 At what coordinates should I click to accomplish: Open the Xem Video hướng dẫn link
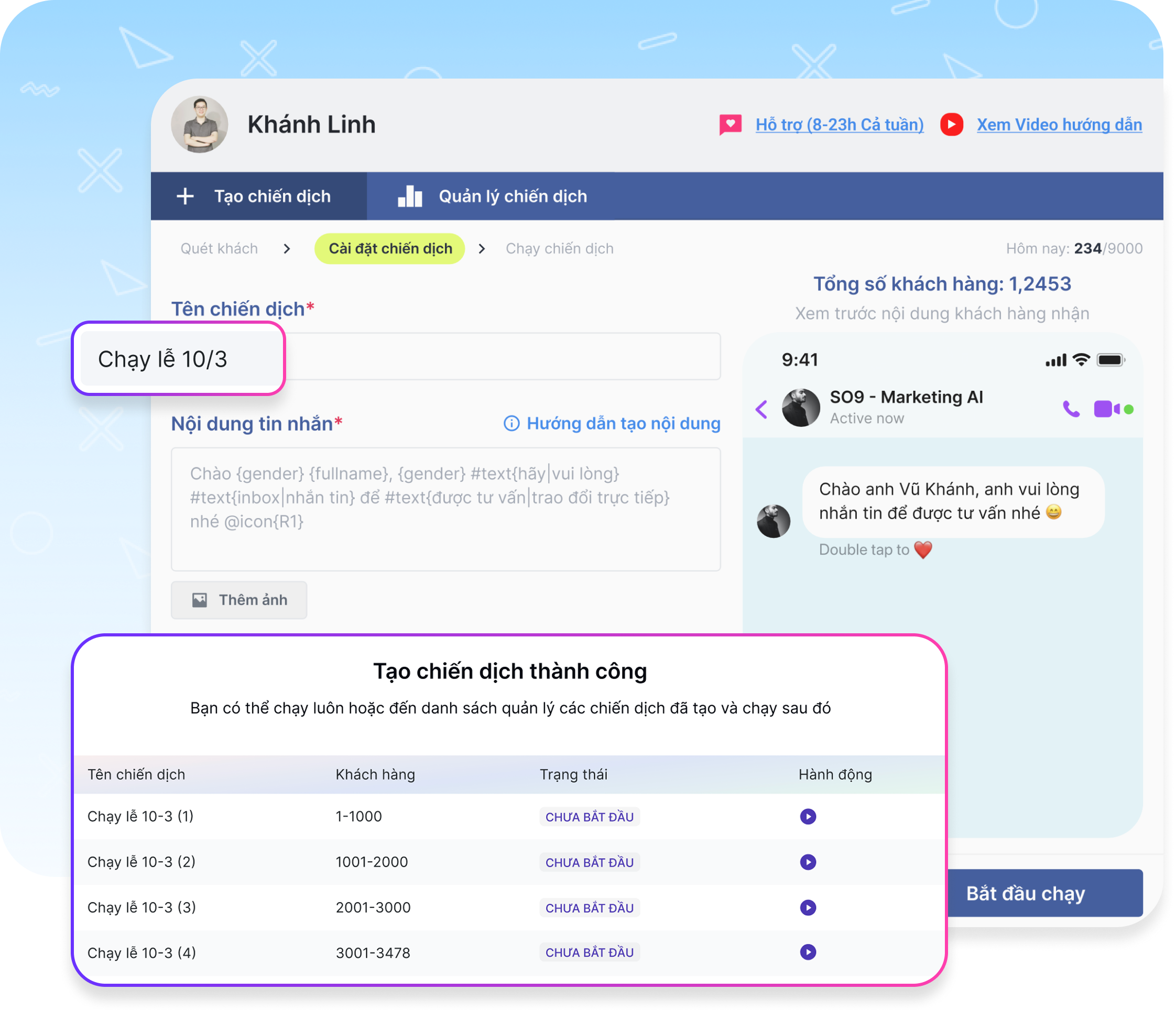(1059, 124)
